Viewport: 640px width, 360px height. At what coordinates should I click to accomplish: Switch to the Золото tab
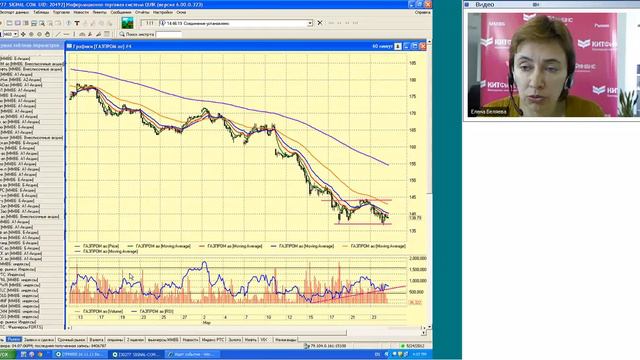[x=235, y=339]
